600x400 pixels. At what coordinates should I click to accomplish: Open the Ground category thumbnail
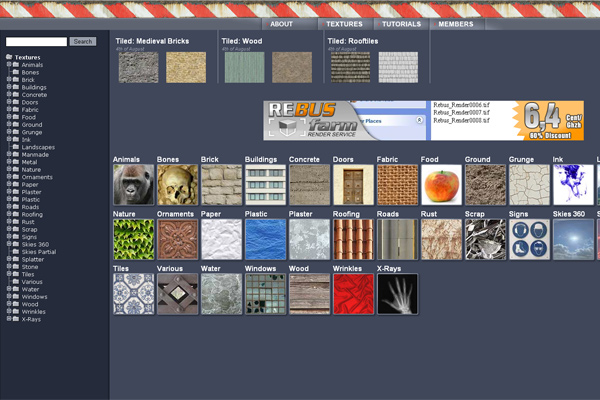pyautogui.click(x=486, y=185)
